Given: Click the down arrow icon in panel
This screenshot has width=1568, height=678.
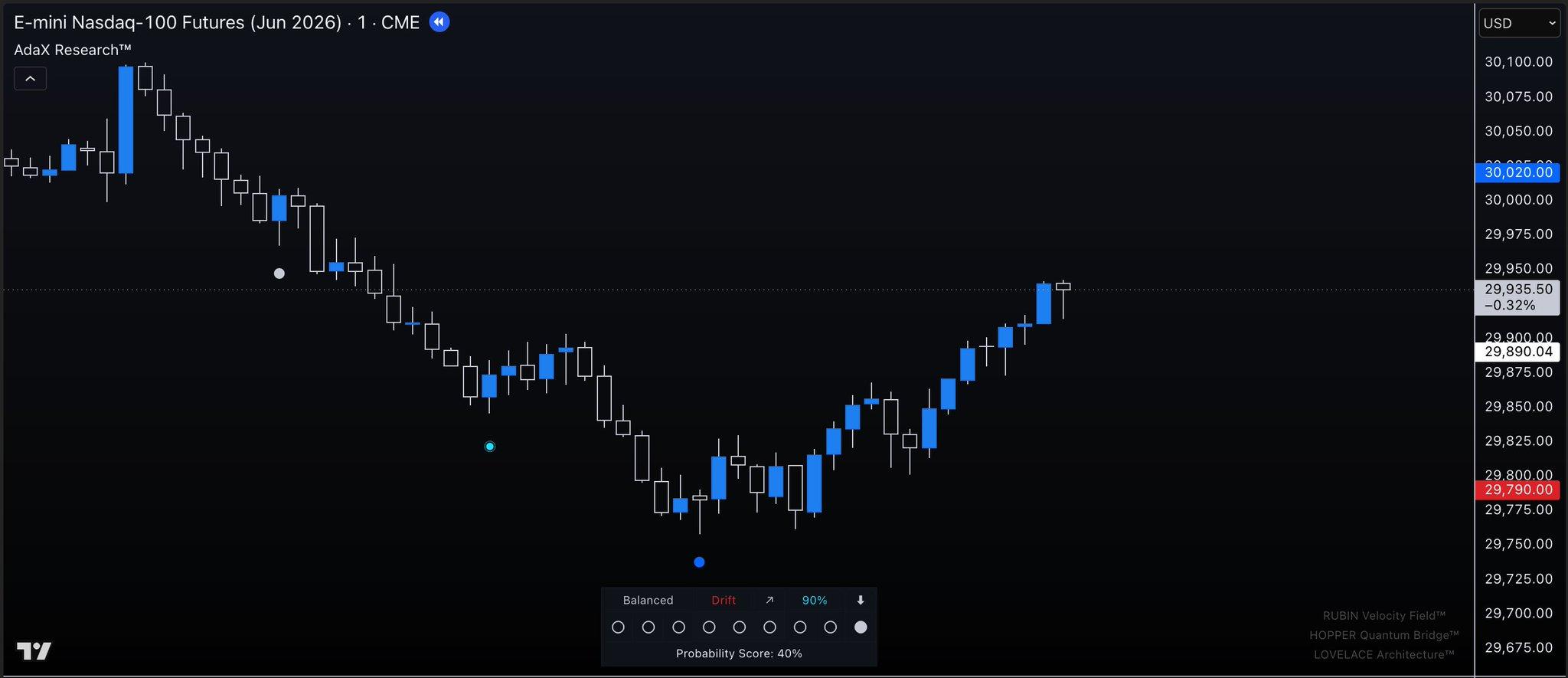Looking at the screenshot, I should click(861, 601).
